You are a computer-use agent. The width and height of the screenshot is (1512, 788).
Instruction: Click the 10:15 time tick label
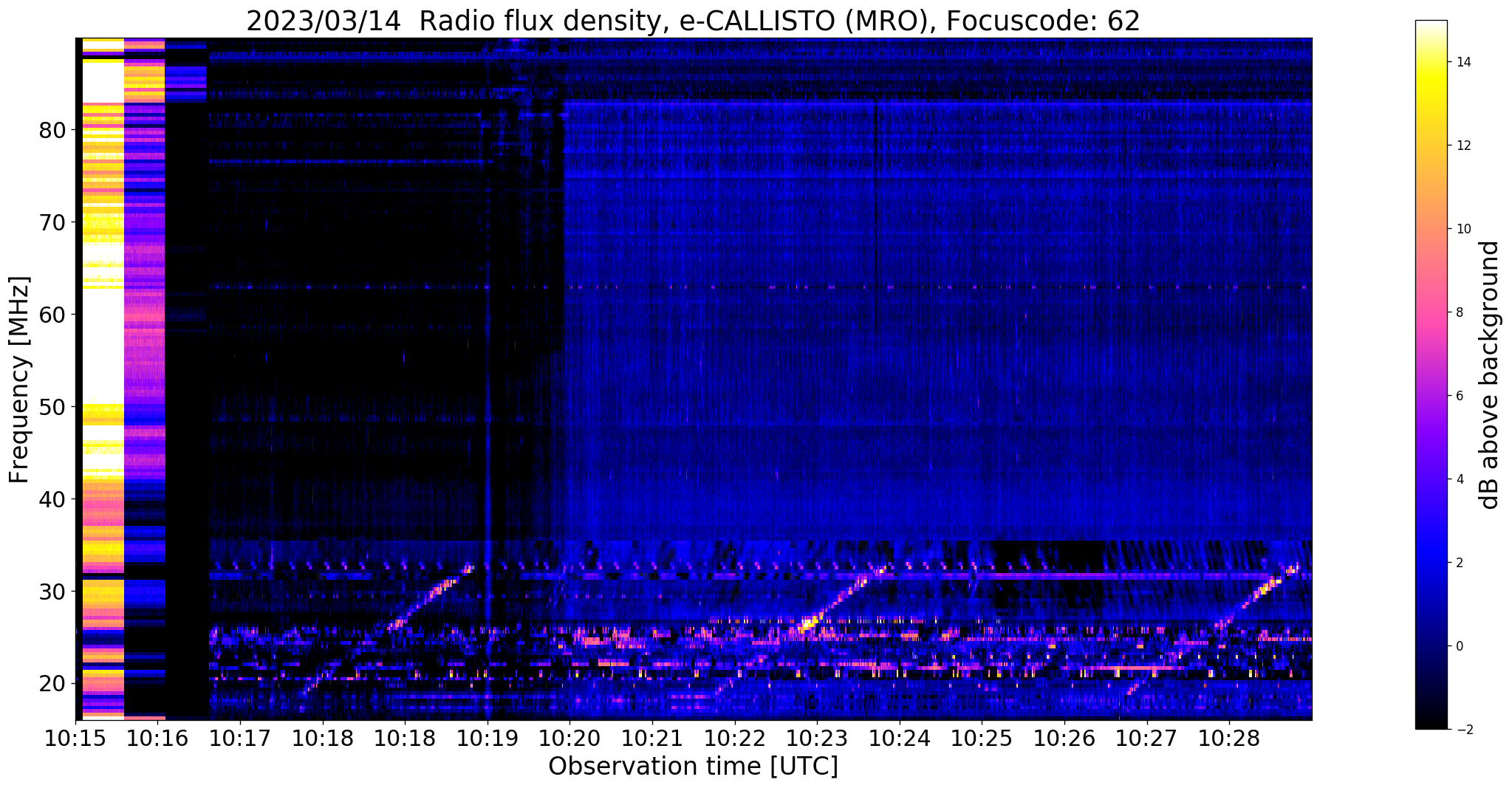[76, 739]
